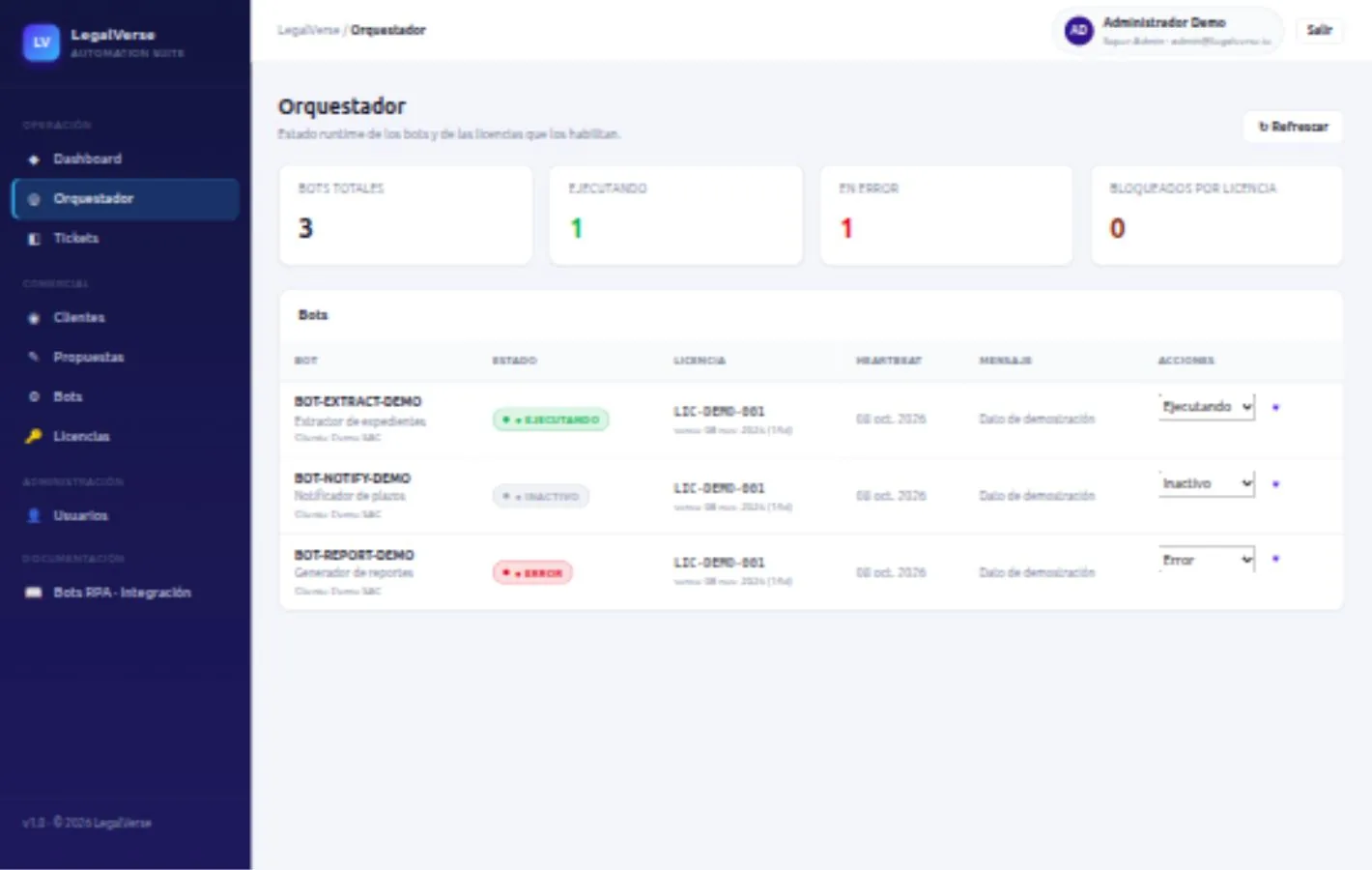Click the Salir button

[x=1319, y=31]
